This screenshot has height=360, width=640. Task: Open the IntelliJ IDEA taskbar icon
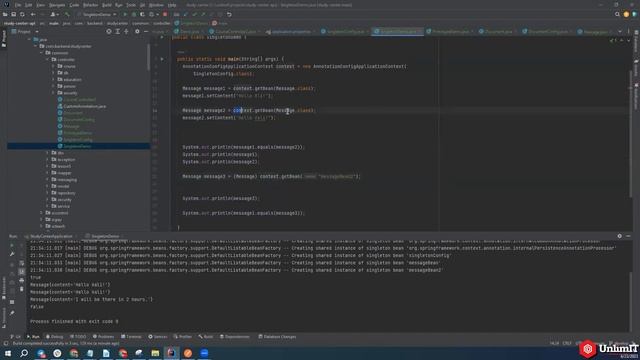pos(171,353)
